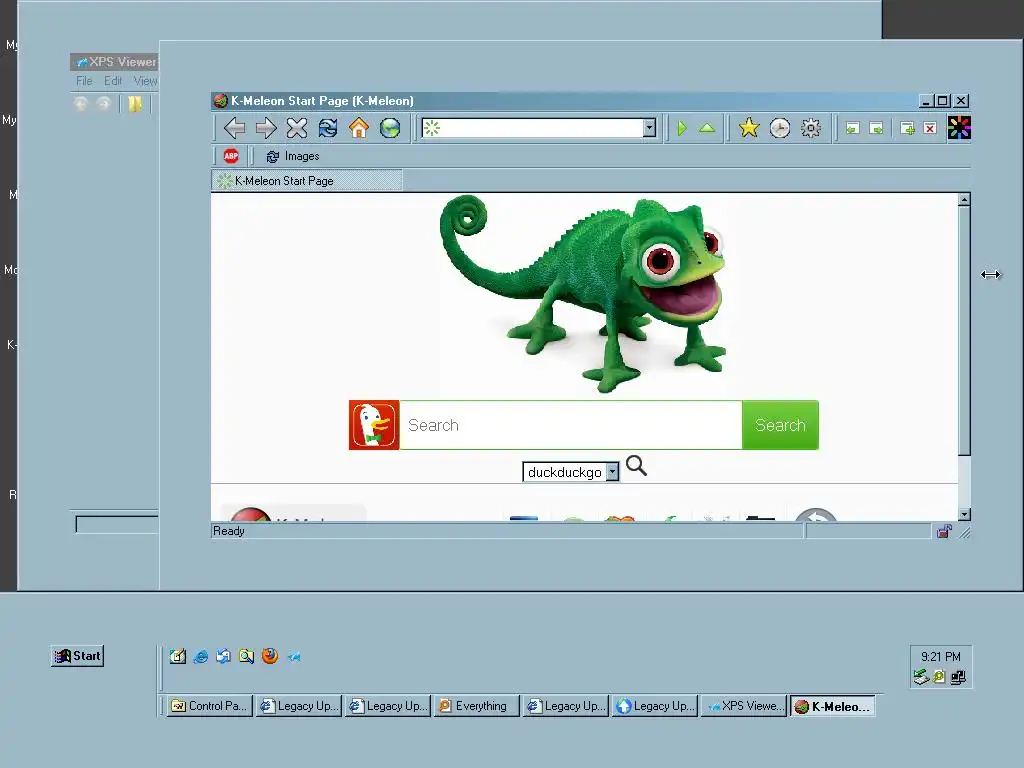Click the page scrollbar up arrow
1024x768 pixels.
coord(965,200)
